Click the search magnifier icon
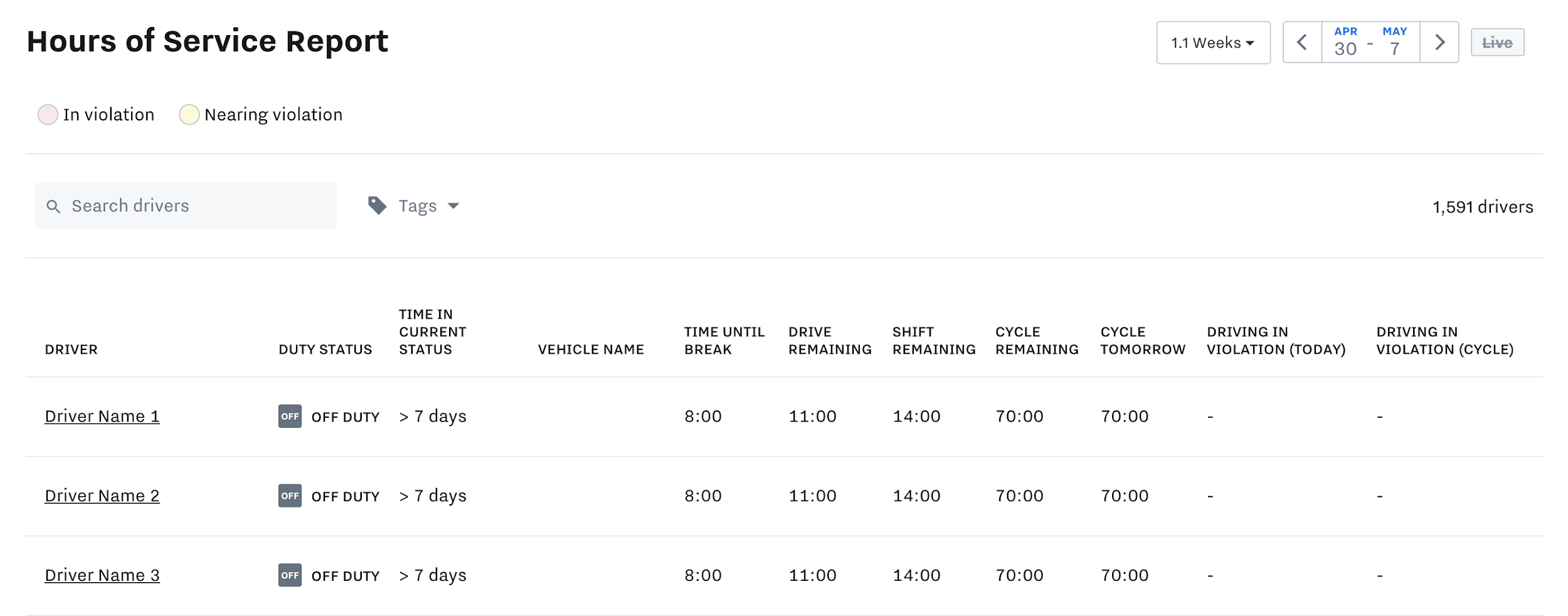 53,206
